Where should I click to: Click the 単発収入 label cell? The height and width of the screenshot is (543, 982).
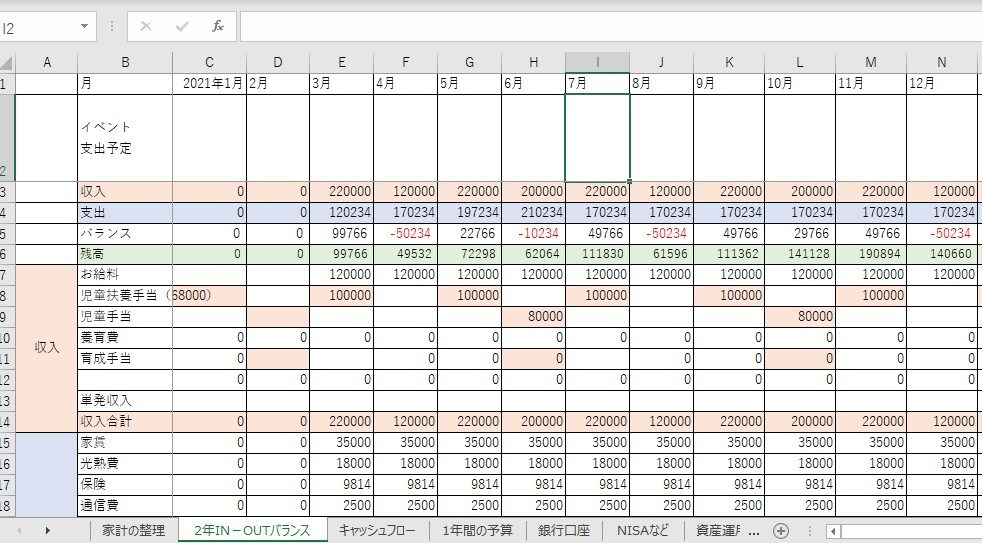[125, 400]
